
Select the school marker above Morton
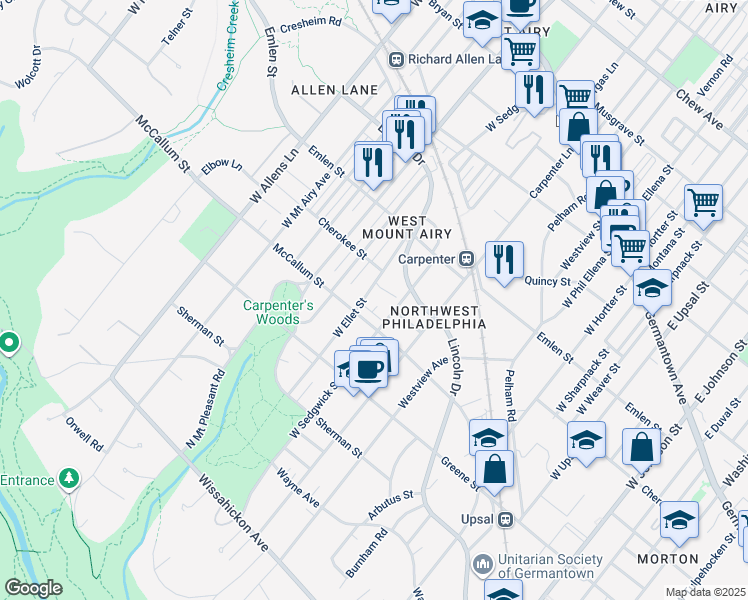tap(679, 520)
